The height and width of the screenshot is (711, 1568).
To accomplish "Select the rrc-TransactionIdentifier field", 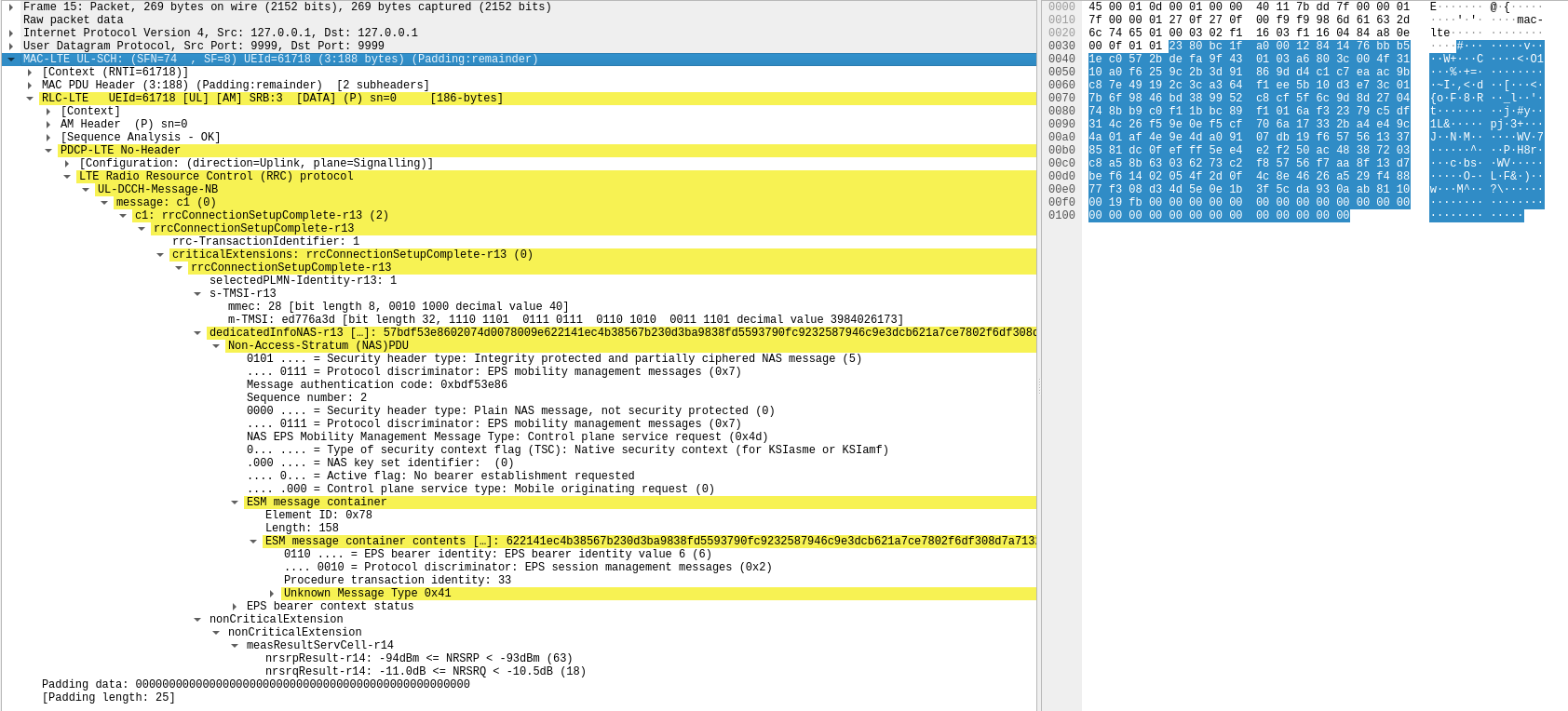I will (265, 242).
